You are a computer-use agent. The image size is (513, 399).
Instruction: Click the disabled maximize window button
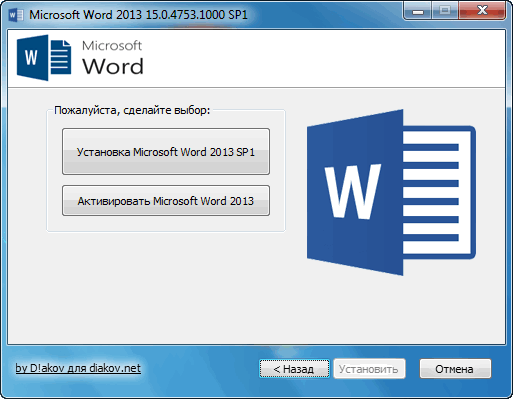(445, 11)
